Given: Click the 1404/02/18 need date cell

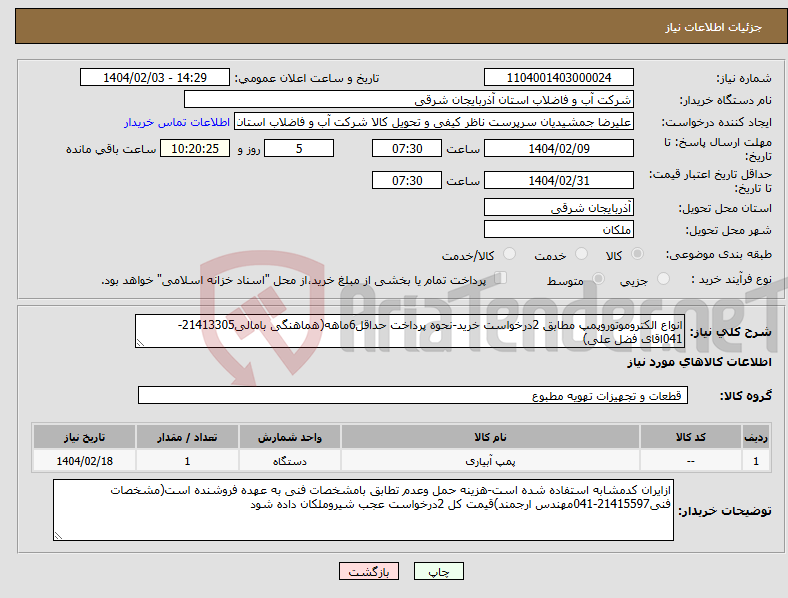Looking at the screenshot, I should [84, 461].
